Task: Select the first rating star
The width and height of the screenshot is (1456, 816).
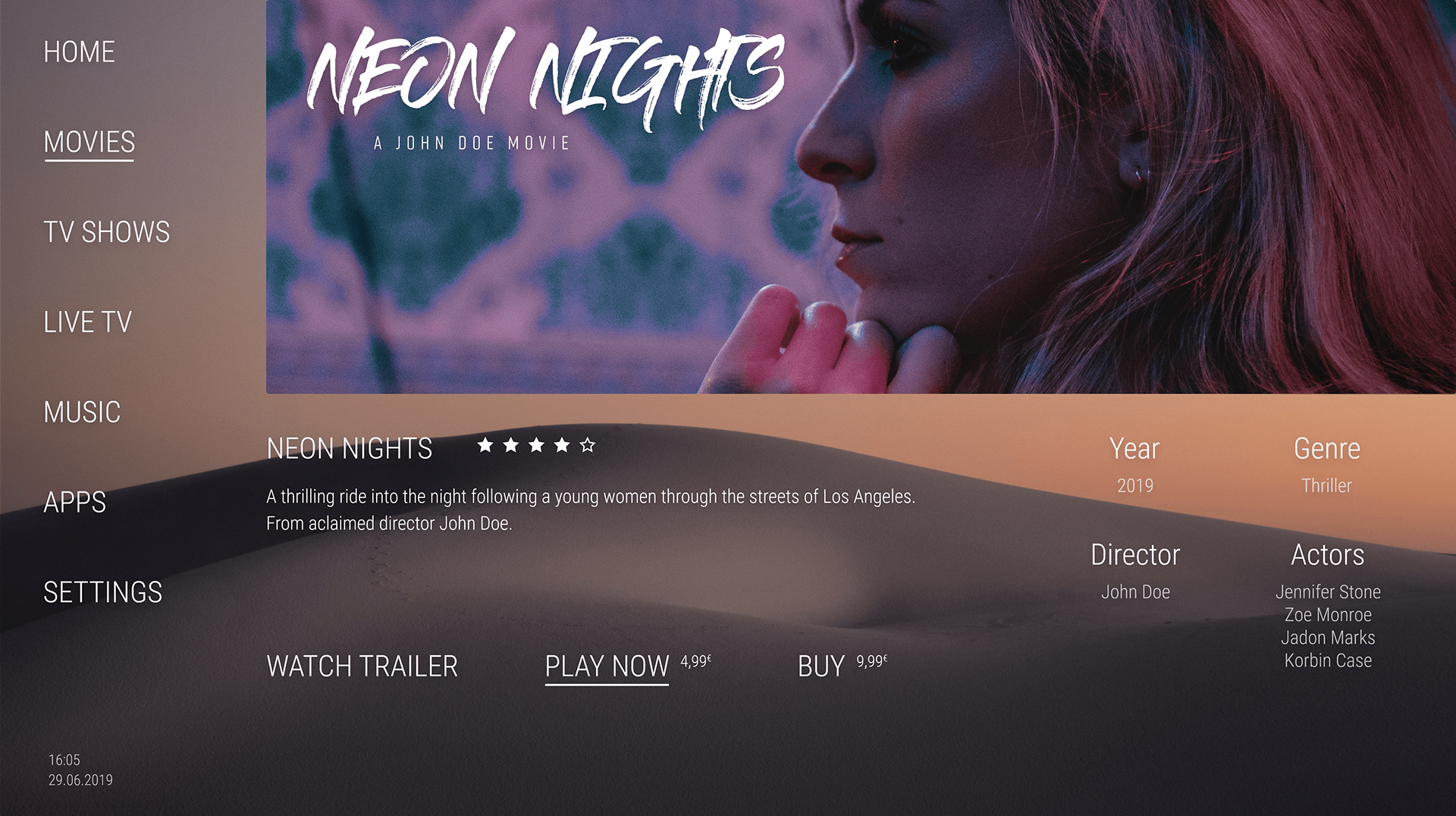Action: (485, 445)
